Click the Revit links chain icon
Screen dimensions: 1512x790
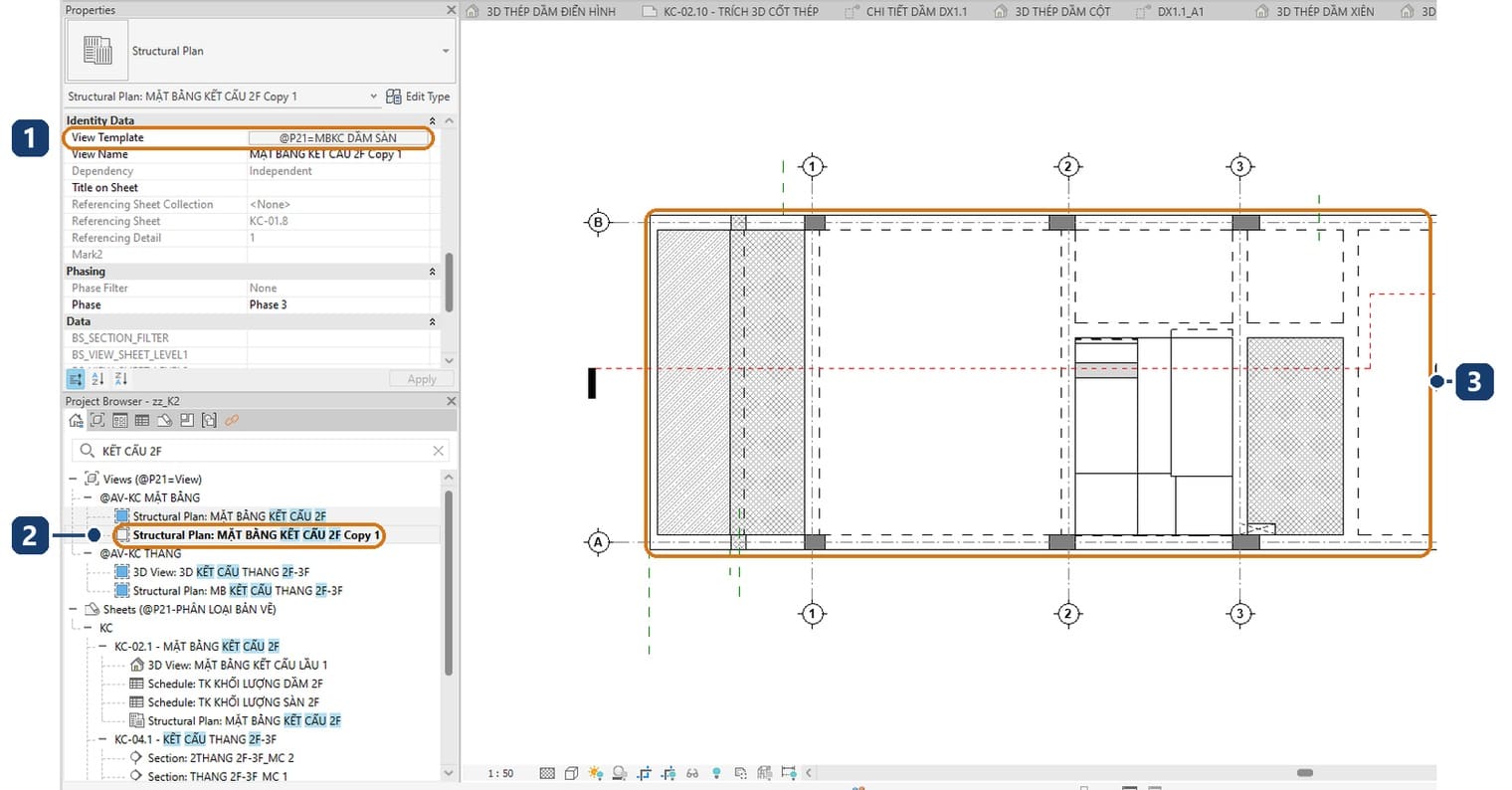(232, 421)
